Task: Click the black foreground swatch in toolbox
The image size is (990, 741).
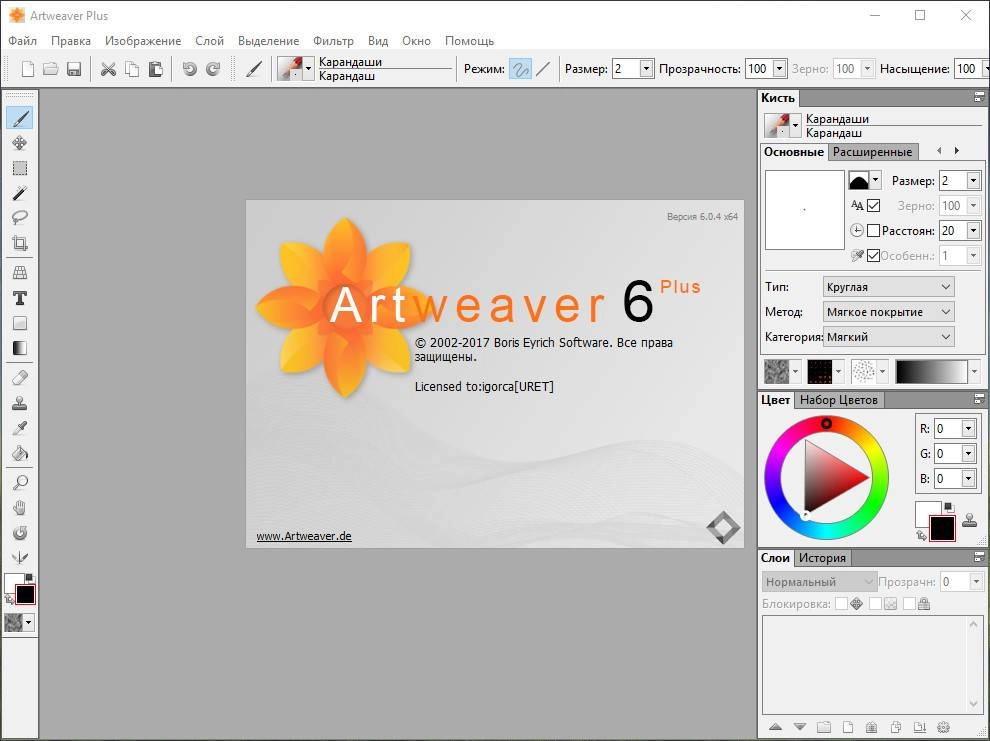Action: pyautogui.click(x=25, y=595)
